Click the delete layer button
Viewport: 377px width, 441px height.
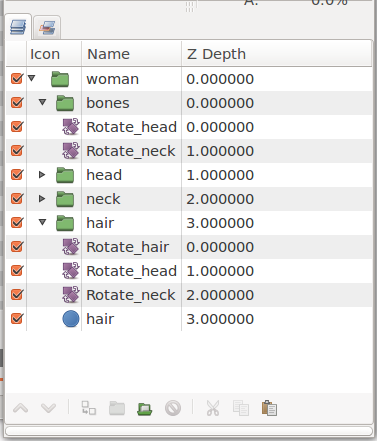coord(173,408)
